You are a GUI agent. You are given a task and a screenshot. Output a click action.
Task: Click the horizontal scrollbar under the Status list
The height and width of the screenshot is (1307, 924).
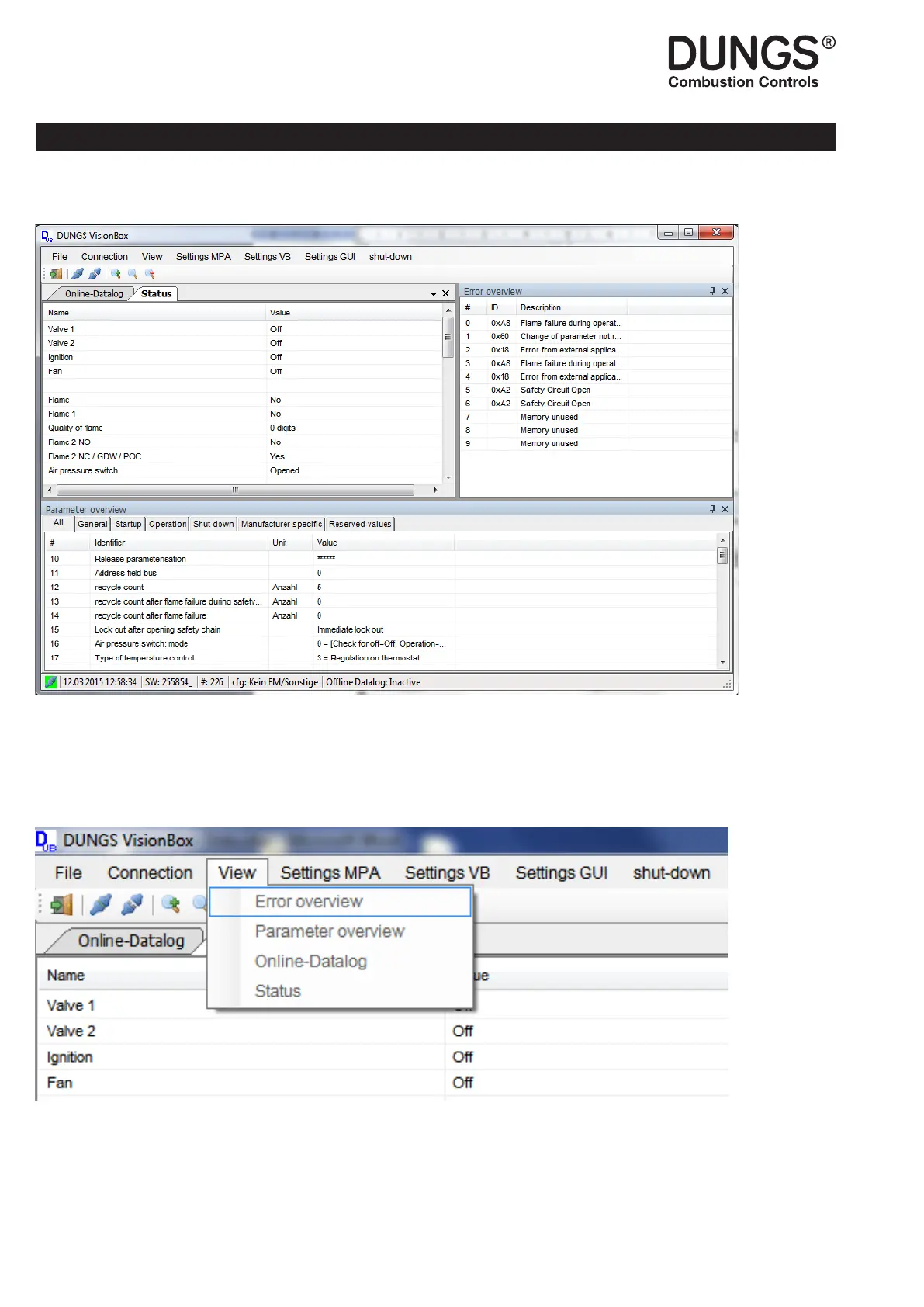click(x=235, y=490)
